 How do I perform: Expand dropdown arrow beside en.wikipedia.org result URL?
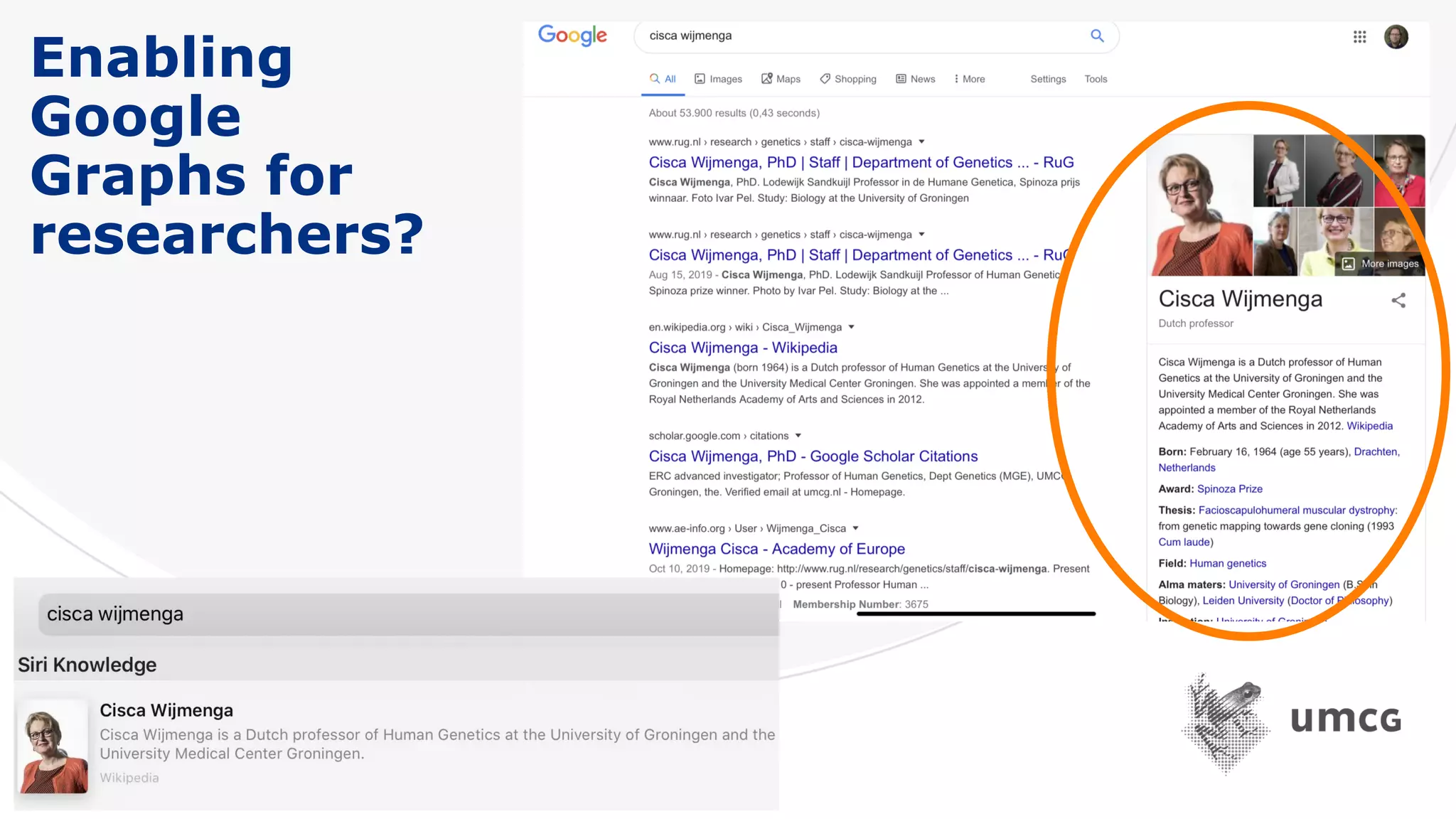[851, 327]
